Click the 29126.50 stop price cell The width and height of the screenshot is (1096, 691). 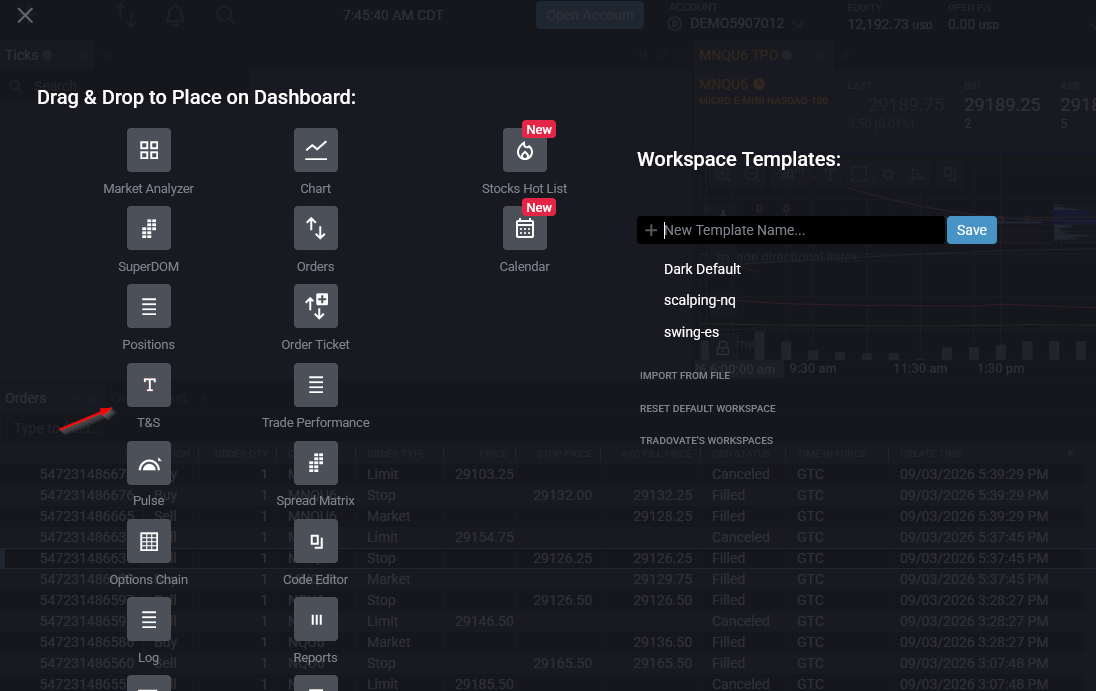(563, 600)
